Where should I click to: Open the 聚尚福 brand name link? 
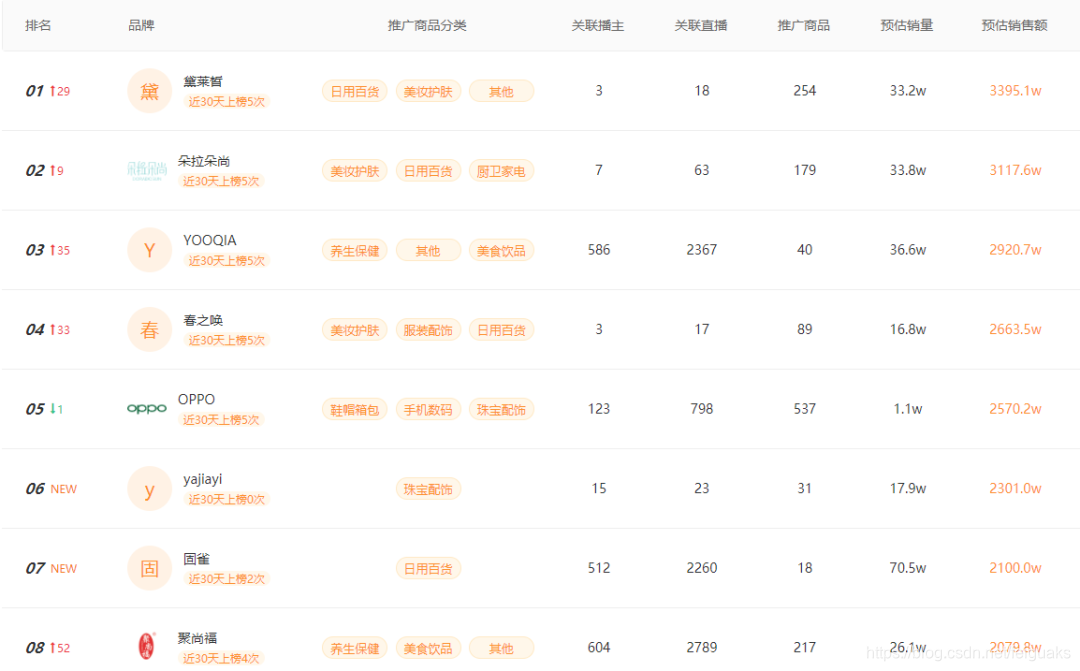(x=197, y=638)
